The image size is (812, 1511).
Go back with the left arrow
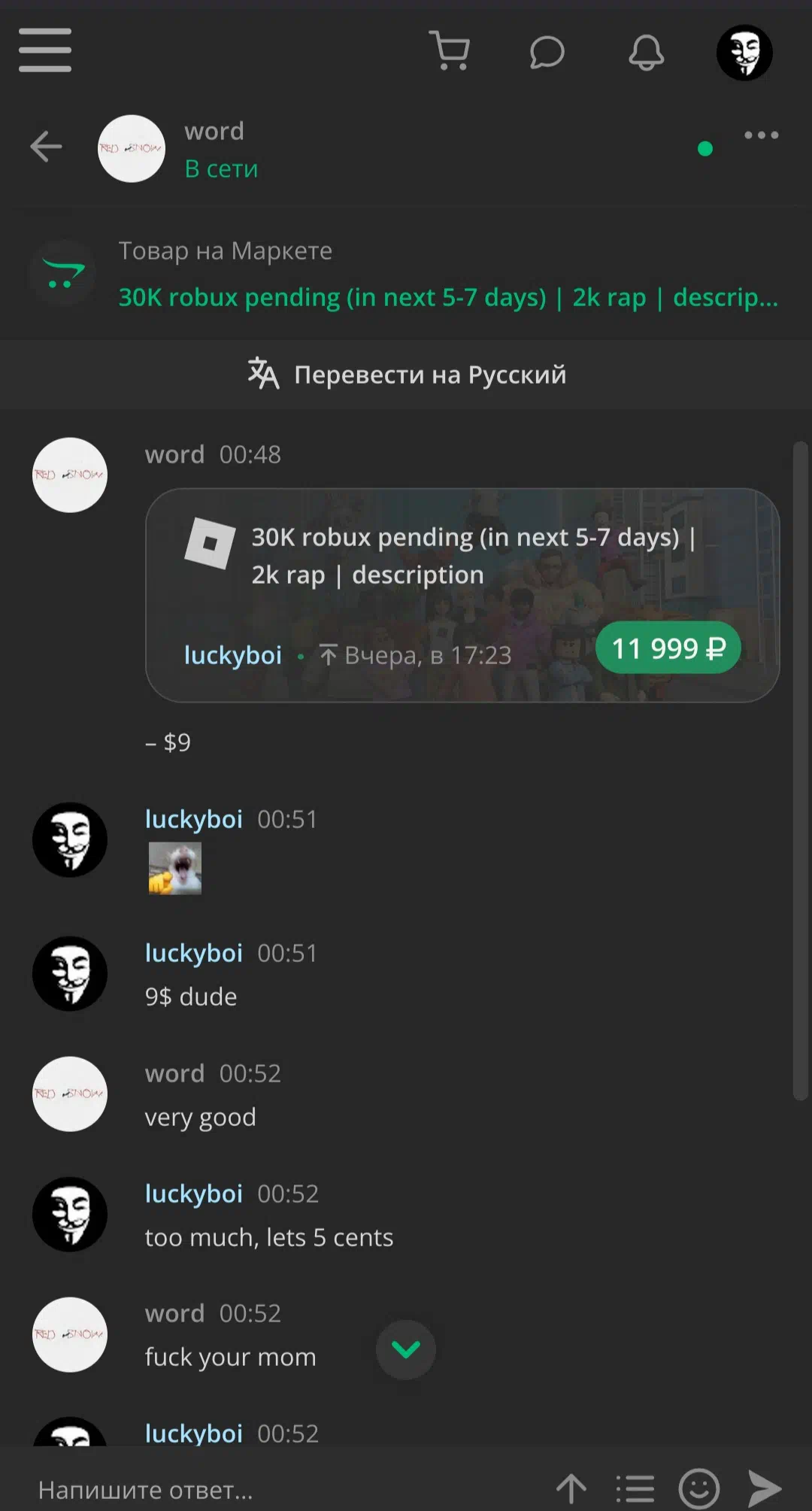[46, 146]
